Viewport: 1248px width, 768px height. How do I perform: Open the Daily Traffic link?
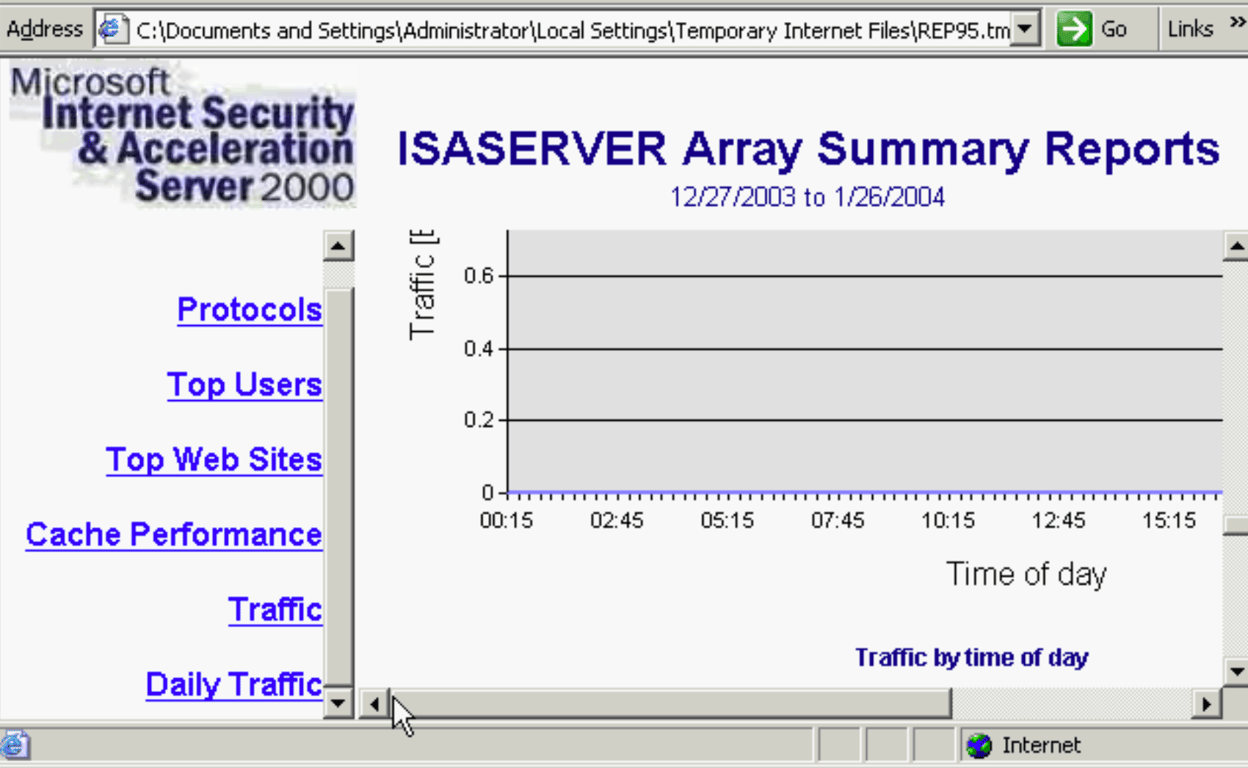pos(234,684)
